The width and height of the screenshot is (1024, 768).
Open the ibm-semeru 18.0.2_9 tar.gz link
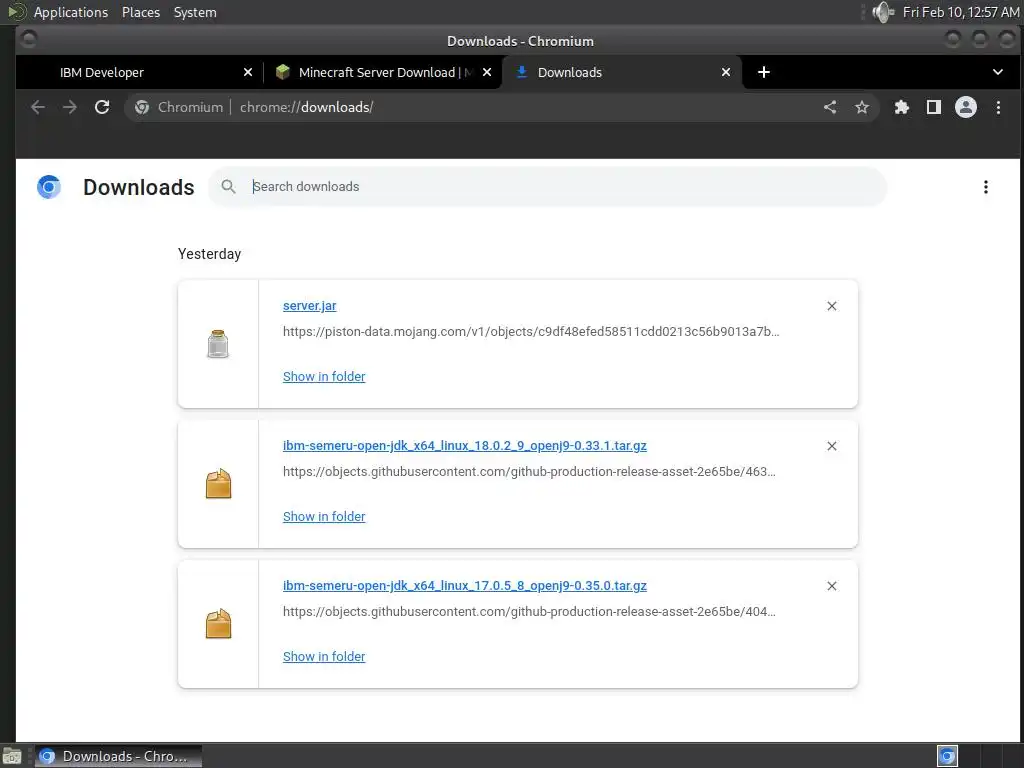coord(464,445)
